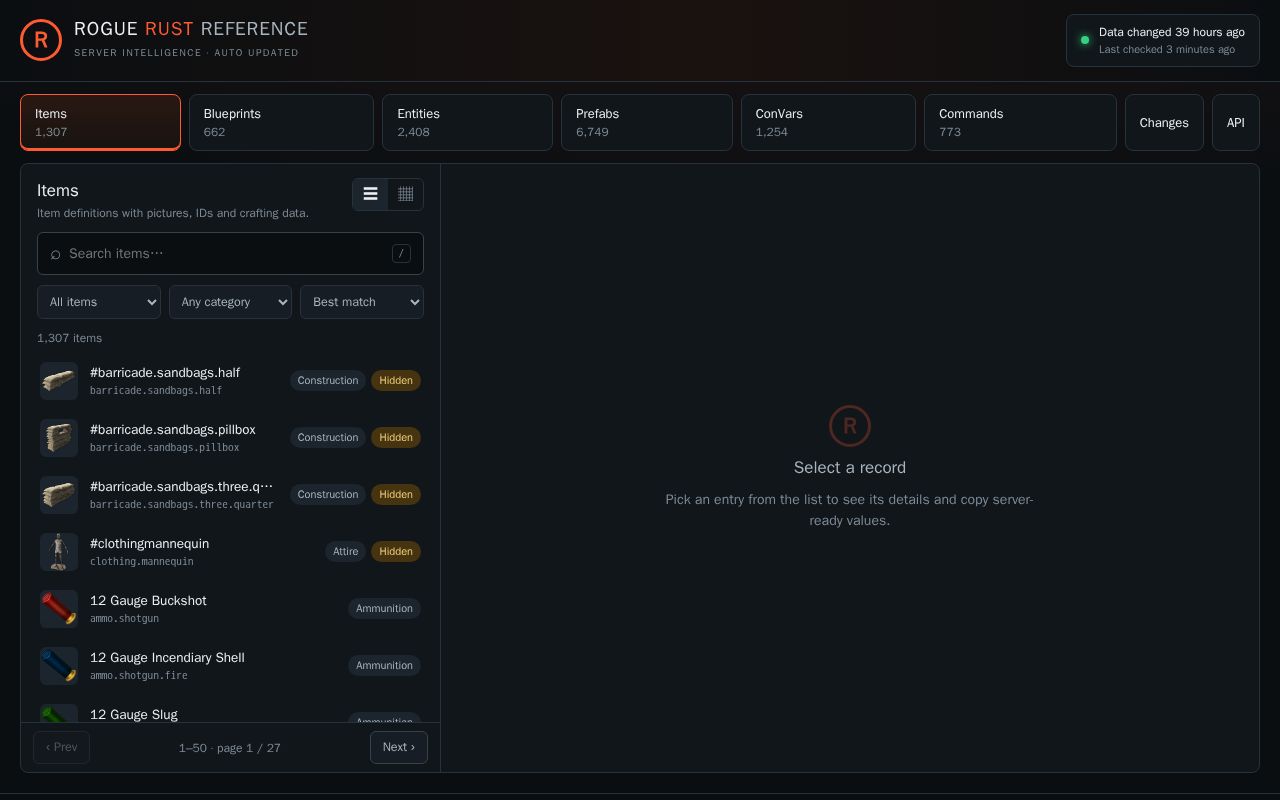Click the 1,307 items count label
The height and width of the screenshot is (800, 1280).
pyautogui.click(x=70, y=338)
